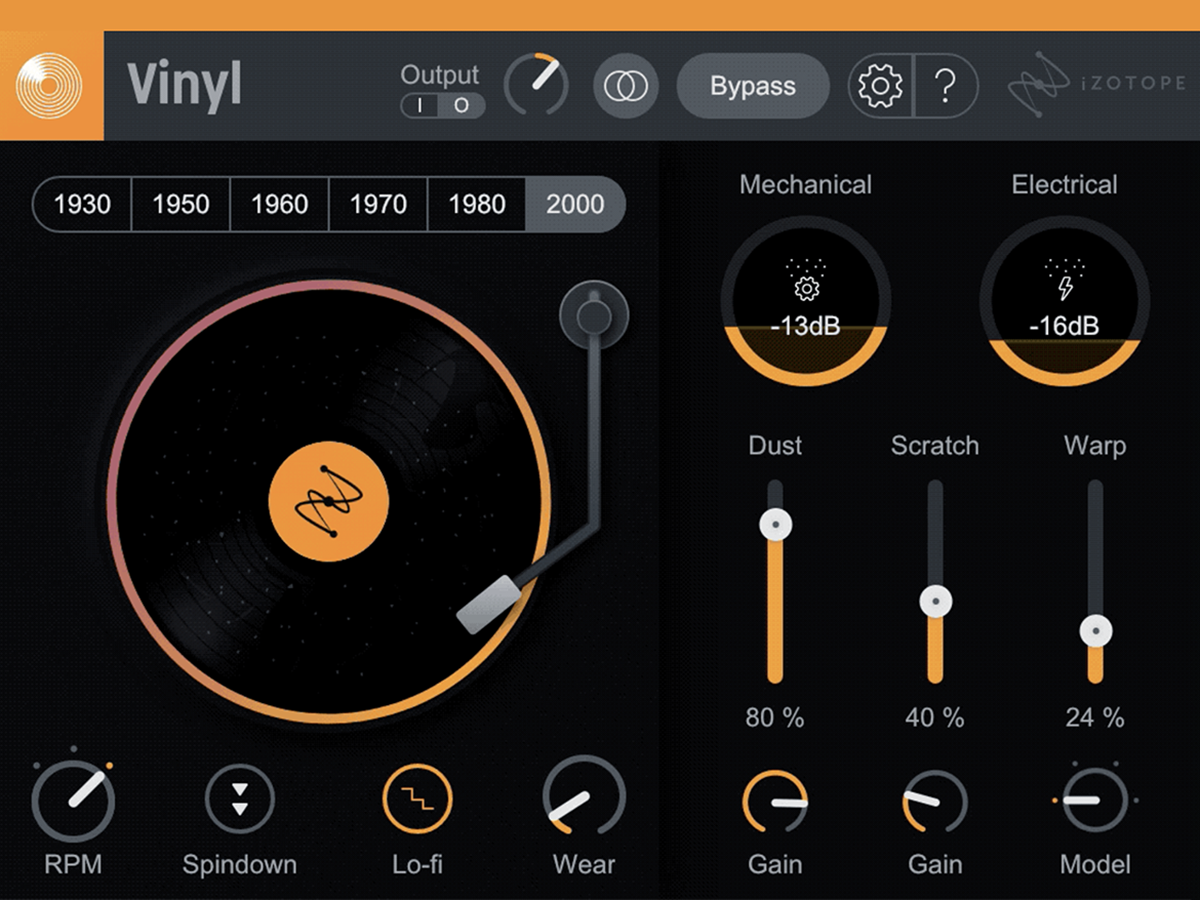Click the Bypass button
The width and height of the screenshot is (1200, 900).
pyautogui.click(x=753, y=86)
